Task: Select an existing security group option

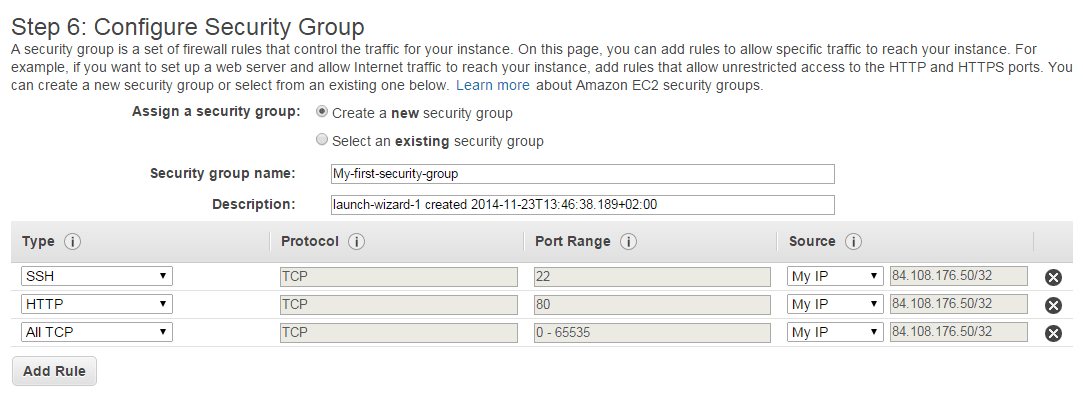Action: click(x=322, y=140)
